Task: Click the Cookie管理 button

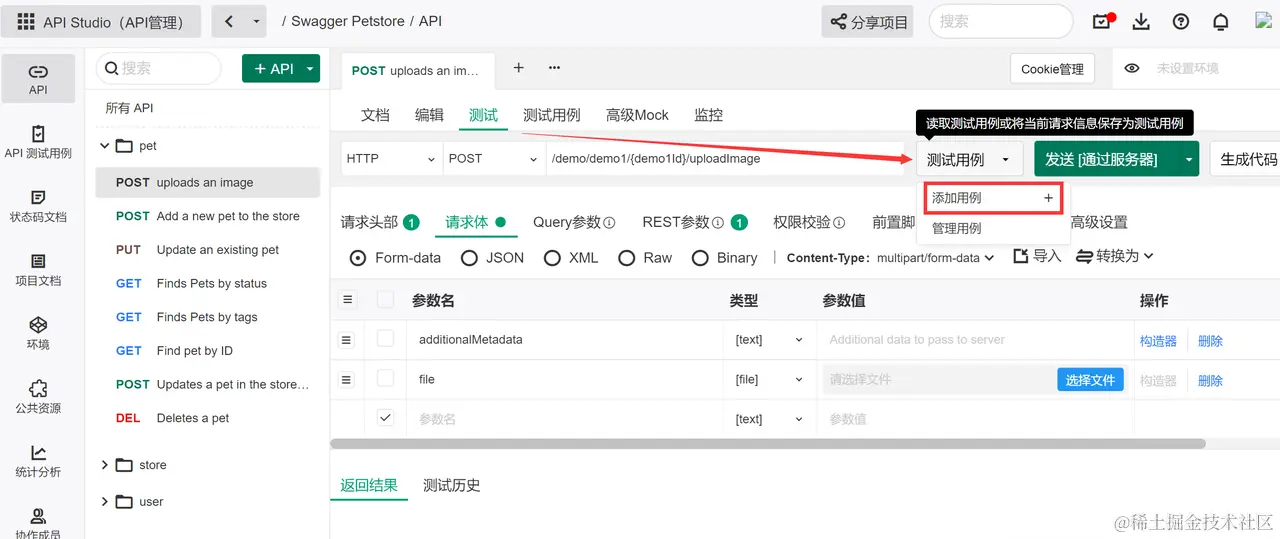Action: [x=1052, y=69]
